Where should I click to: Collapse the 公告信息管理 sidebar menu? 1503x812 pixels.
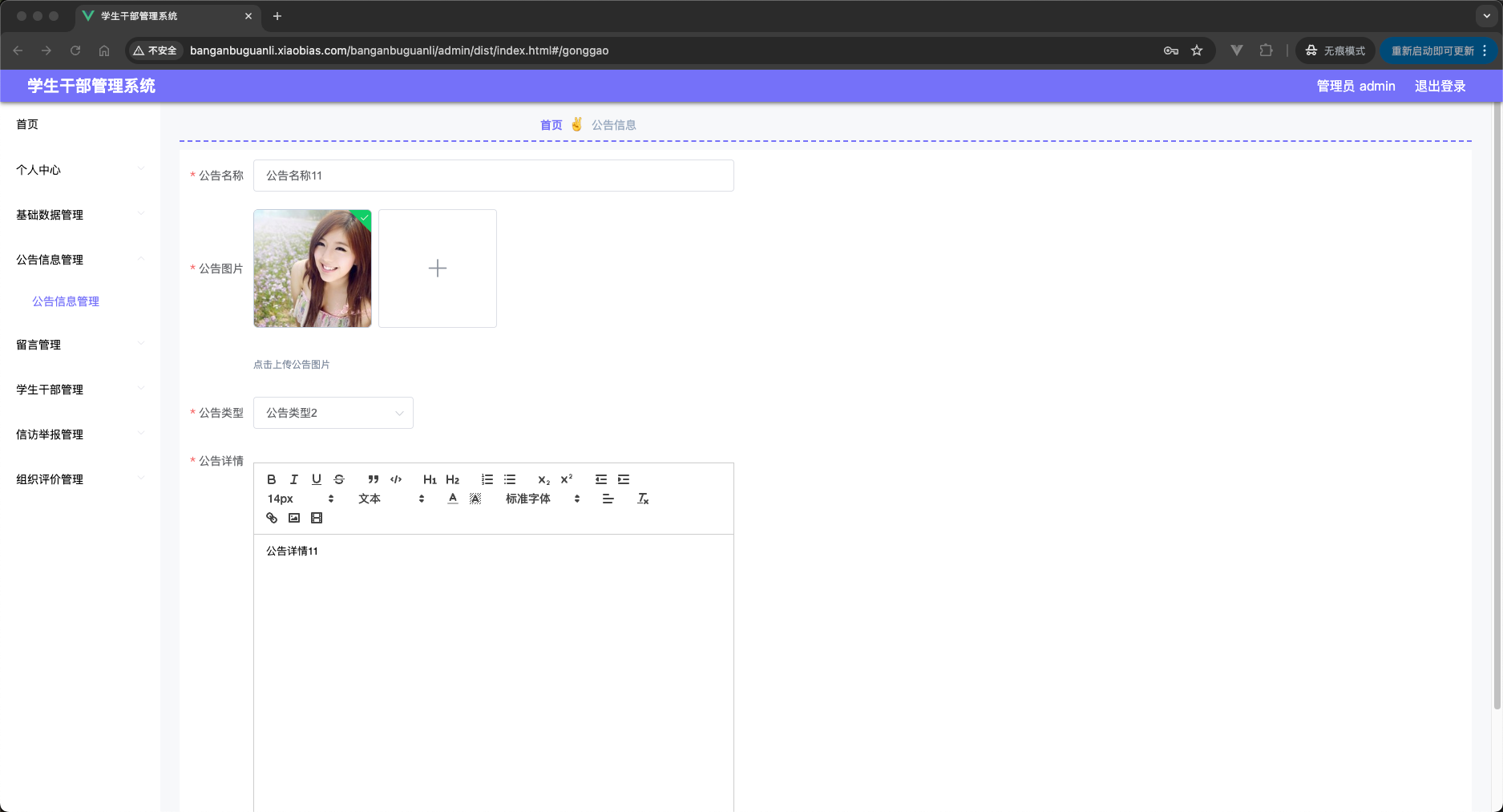[x=80, y=260]
